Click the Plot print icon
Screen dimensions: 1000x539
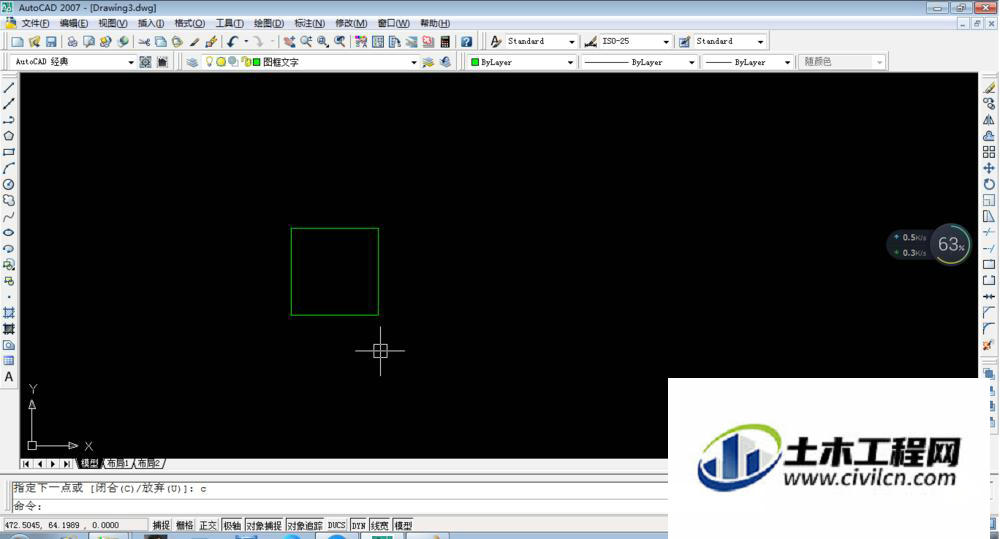coord(72,41)
